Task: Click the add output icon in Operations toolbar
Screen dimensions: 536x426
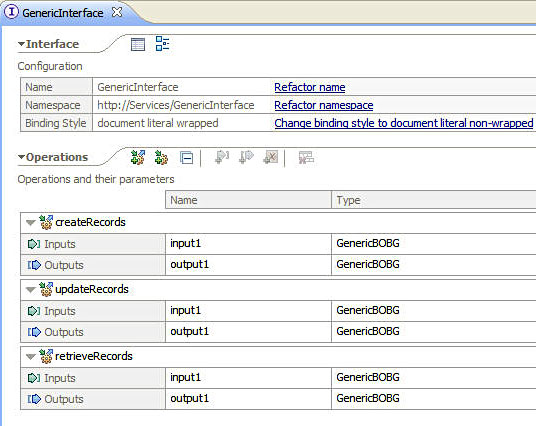Action: pos(246,157)
